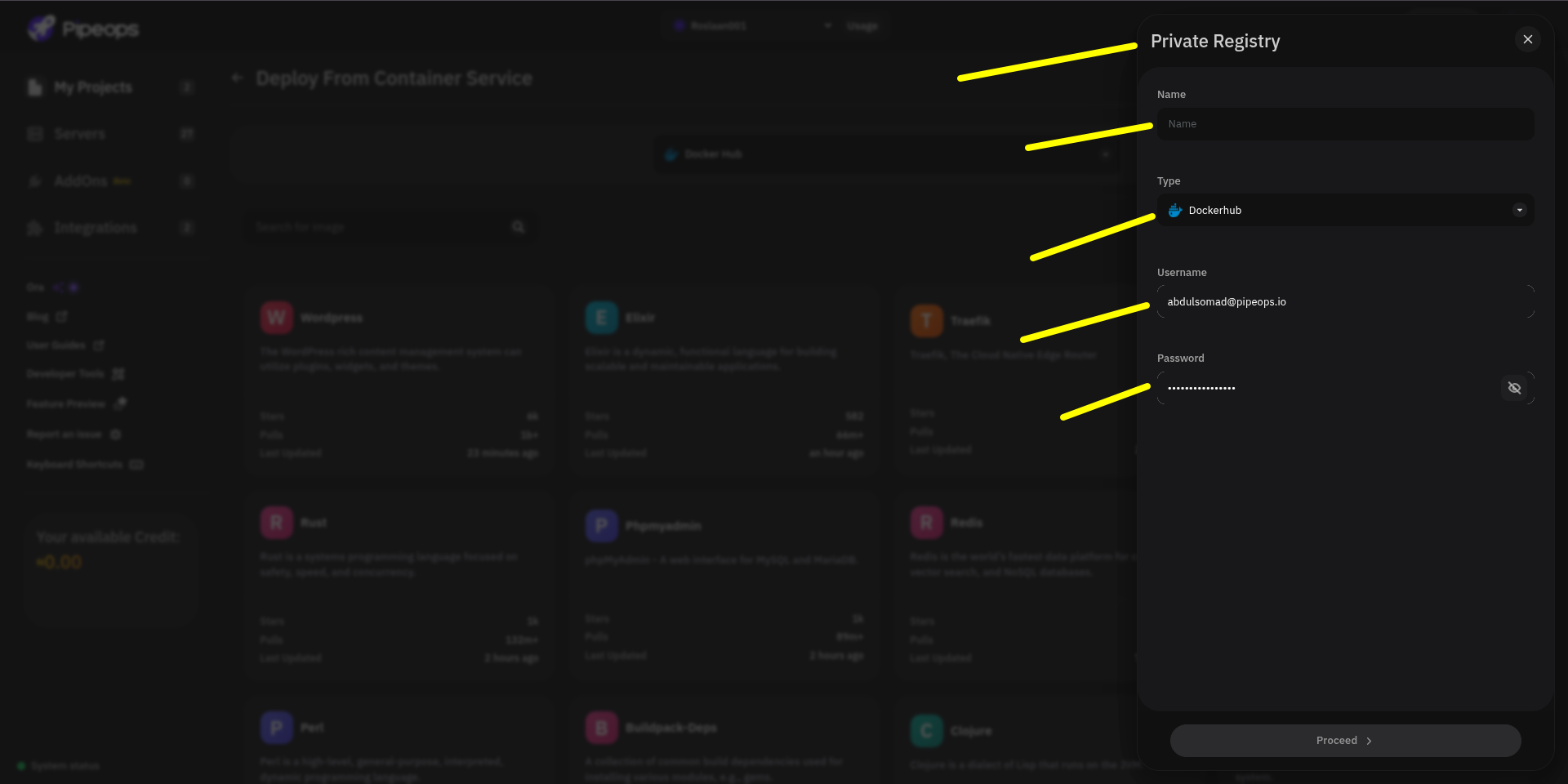Select the Wordpress image card icon

pyautogui.click(x=277, y=318)
